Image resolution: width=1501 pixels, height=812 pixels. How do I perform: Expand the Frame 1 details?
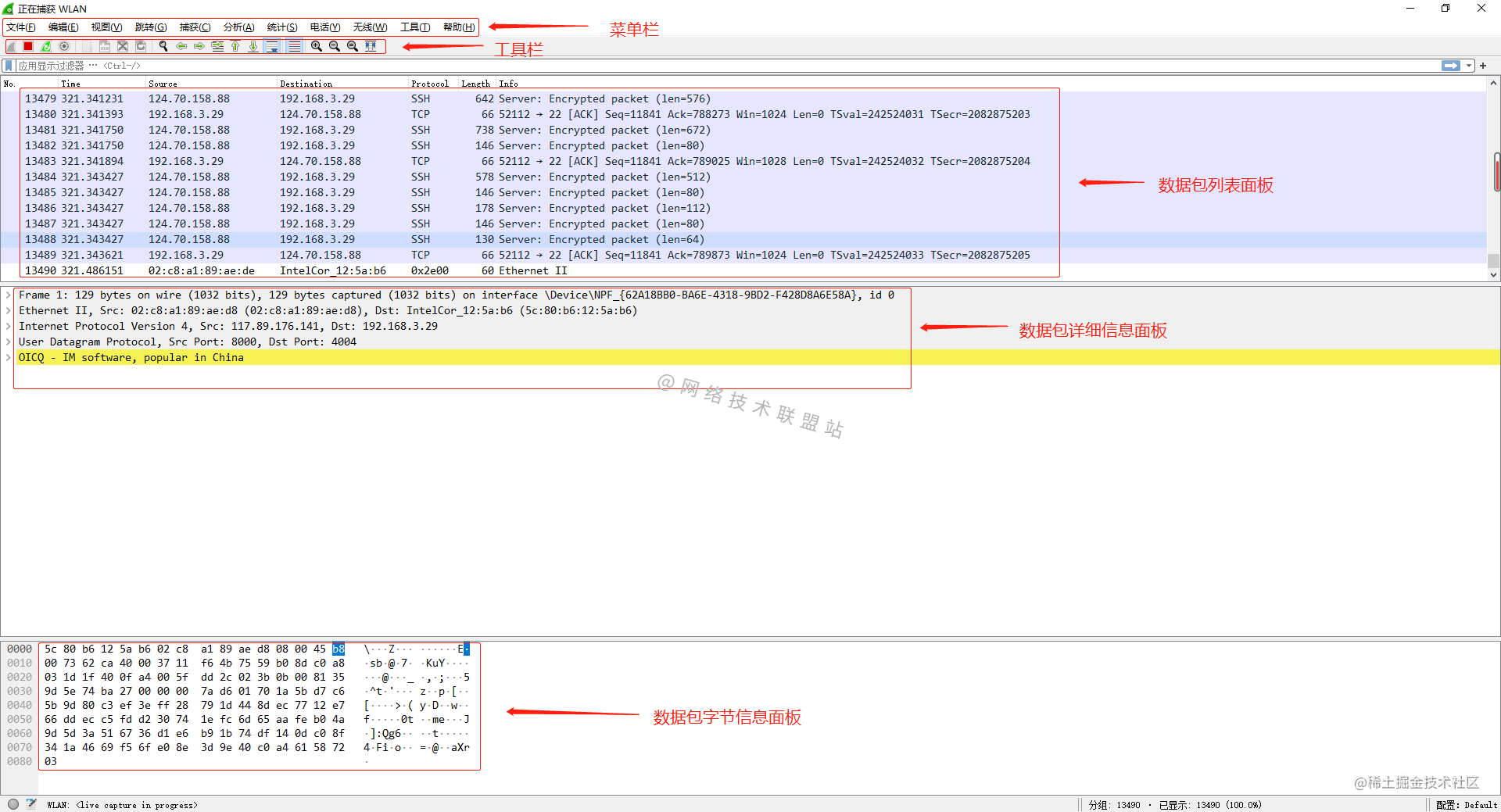[x=8, y=295]
